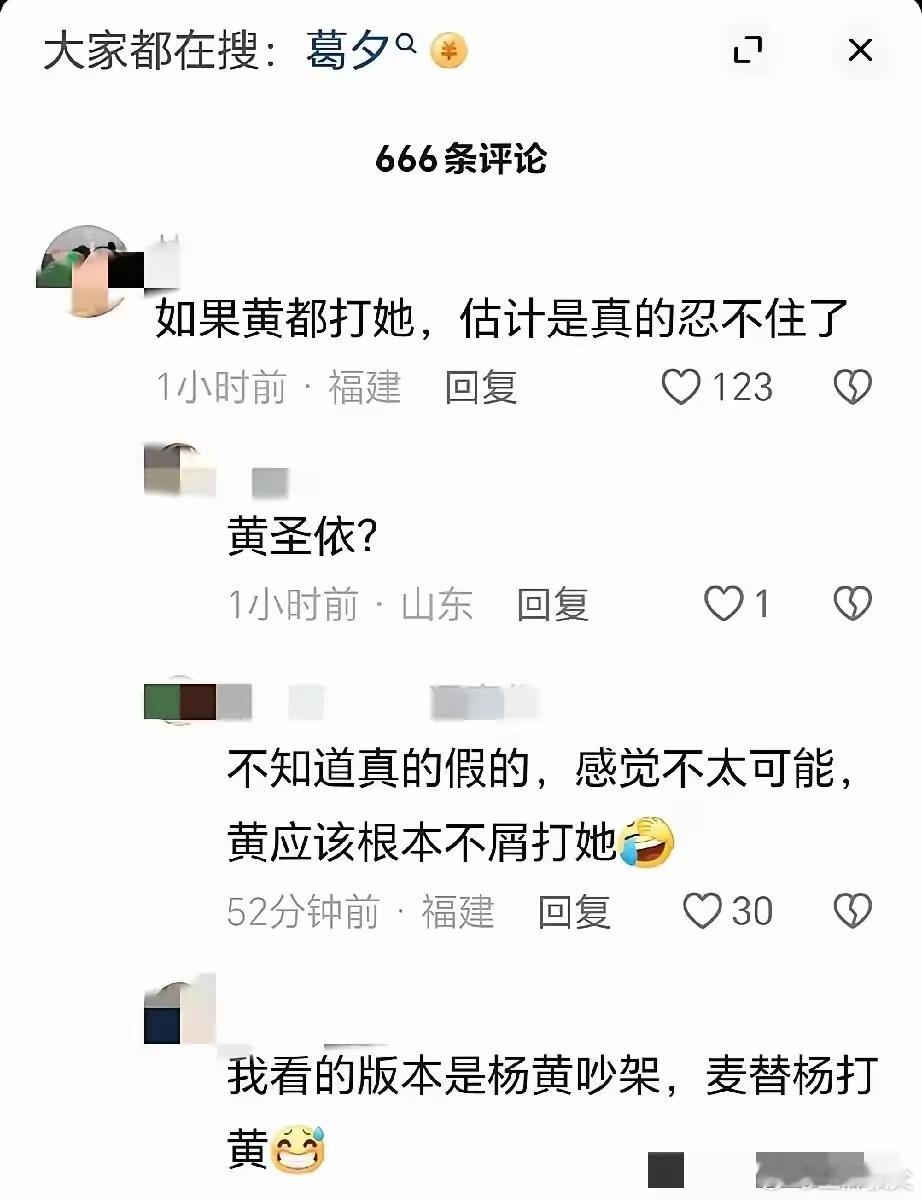Open trending search term 葛夕
The height and width of the screenshot is (1200, 922).
347,51
